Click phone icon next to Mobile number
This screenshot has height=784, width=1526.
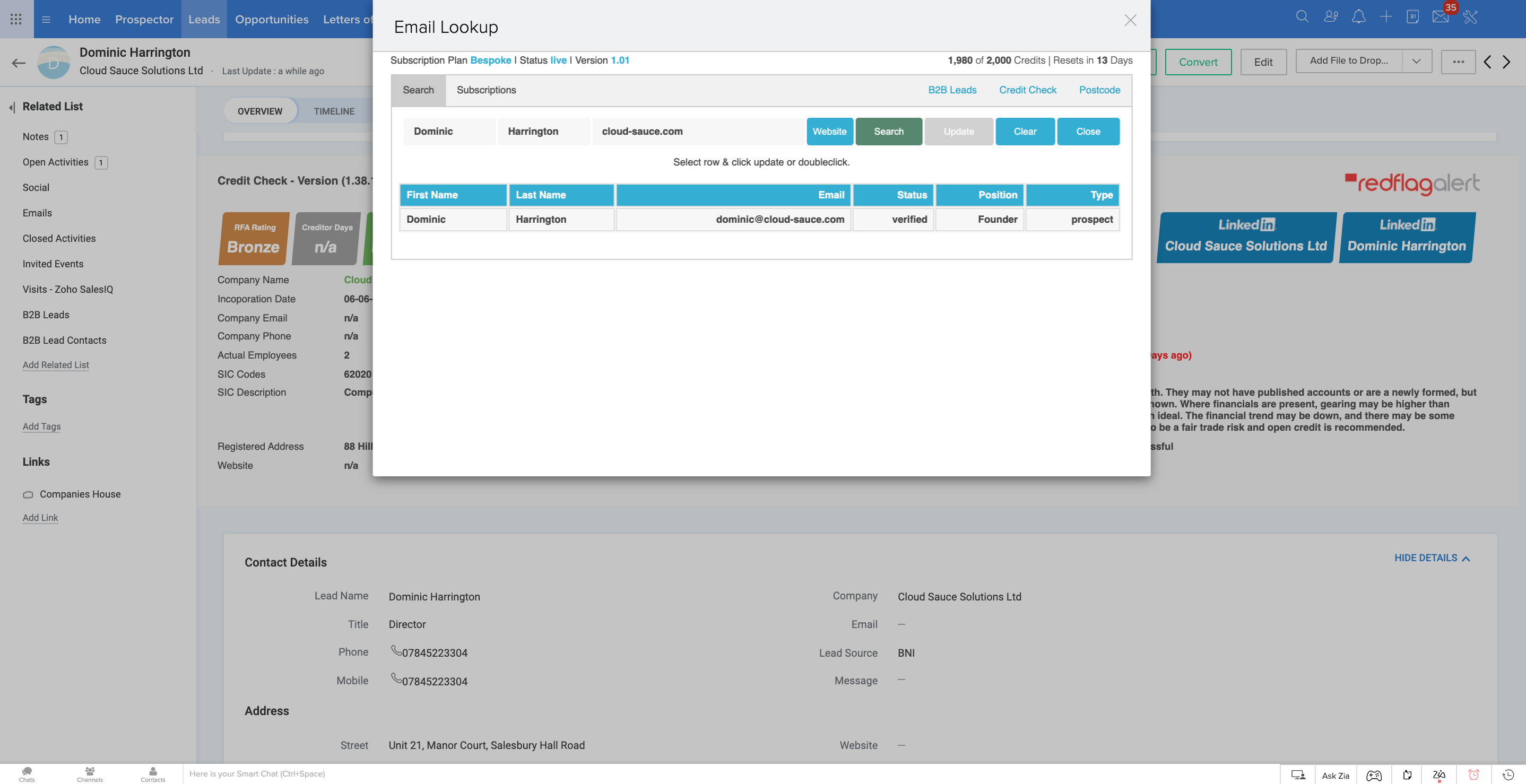pyautogui.click(x=396, y=678)
